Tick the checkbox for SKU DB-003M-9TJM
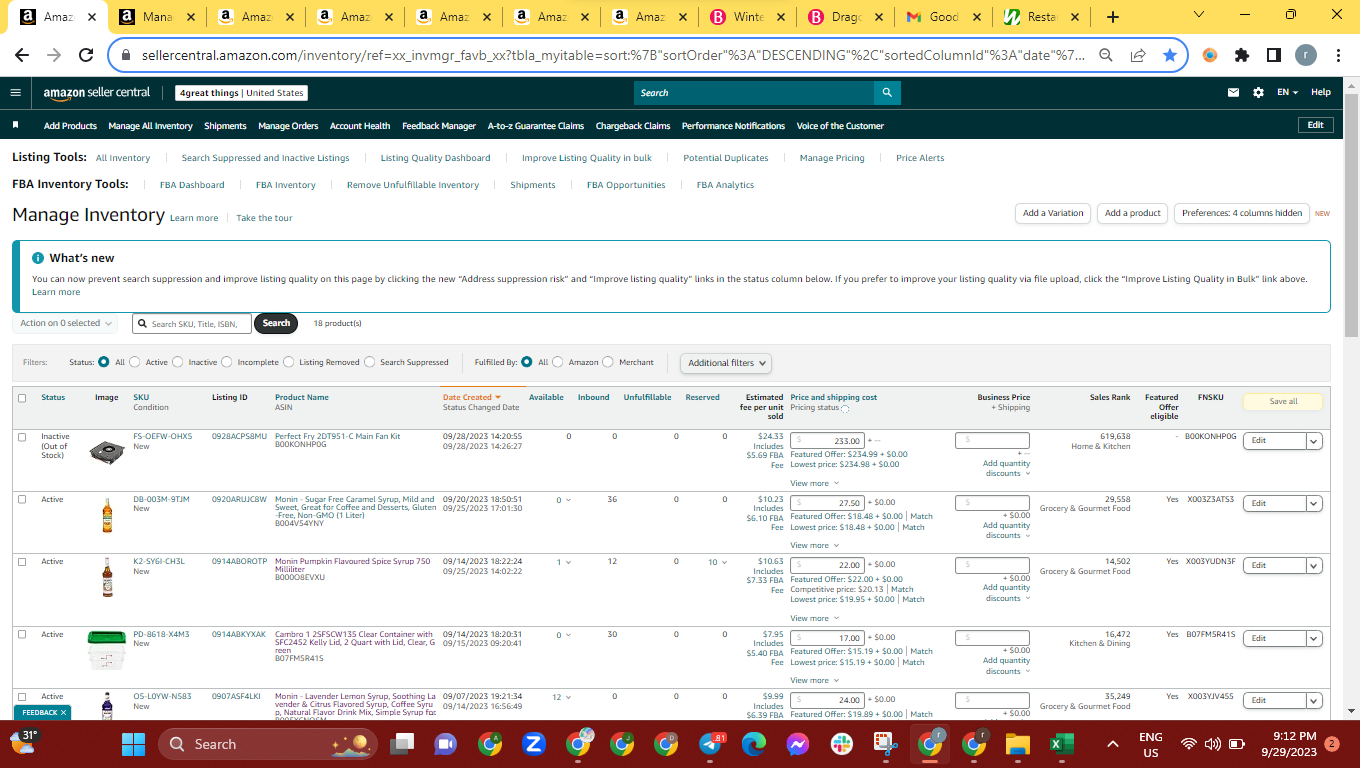 [x=22, y=500]
